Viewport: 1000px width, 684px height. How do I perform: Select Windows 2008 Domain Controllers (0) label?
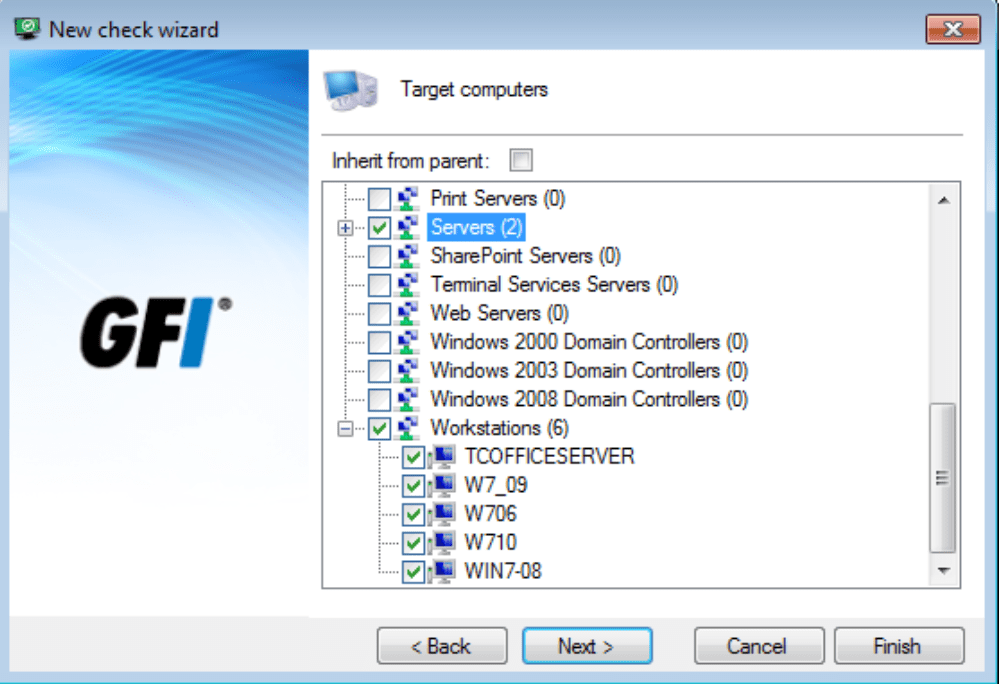pyautogui.click(x=589, y=400)
